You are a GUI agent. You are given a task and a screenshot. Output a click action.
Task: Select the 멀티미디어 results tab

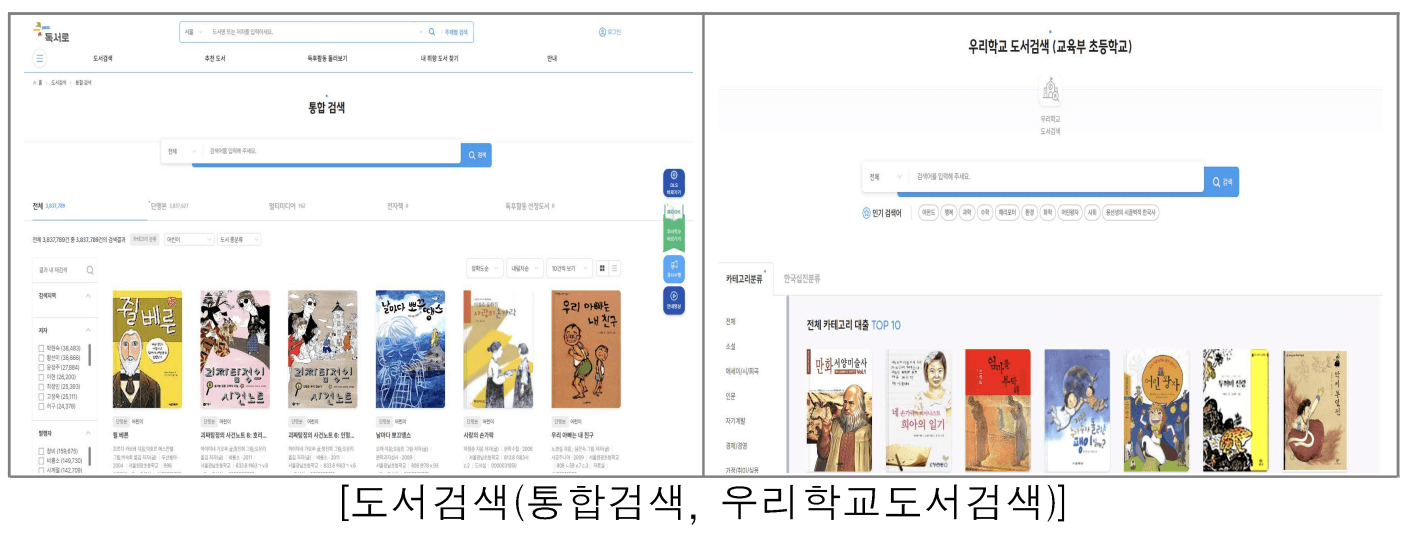pos(287,205)
